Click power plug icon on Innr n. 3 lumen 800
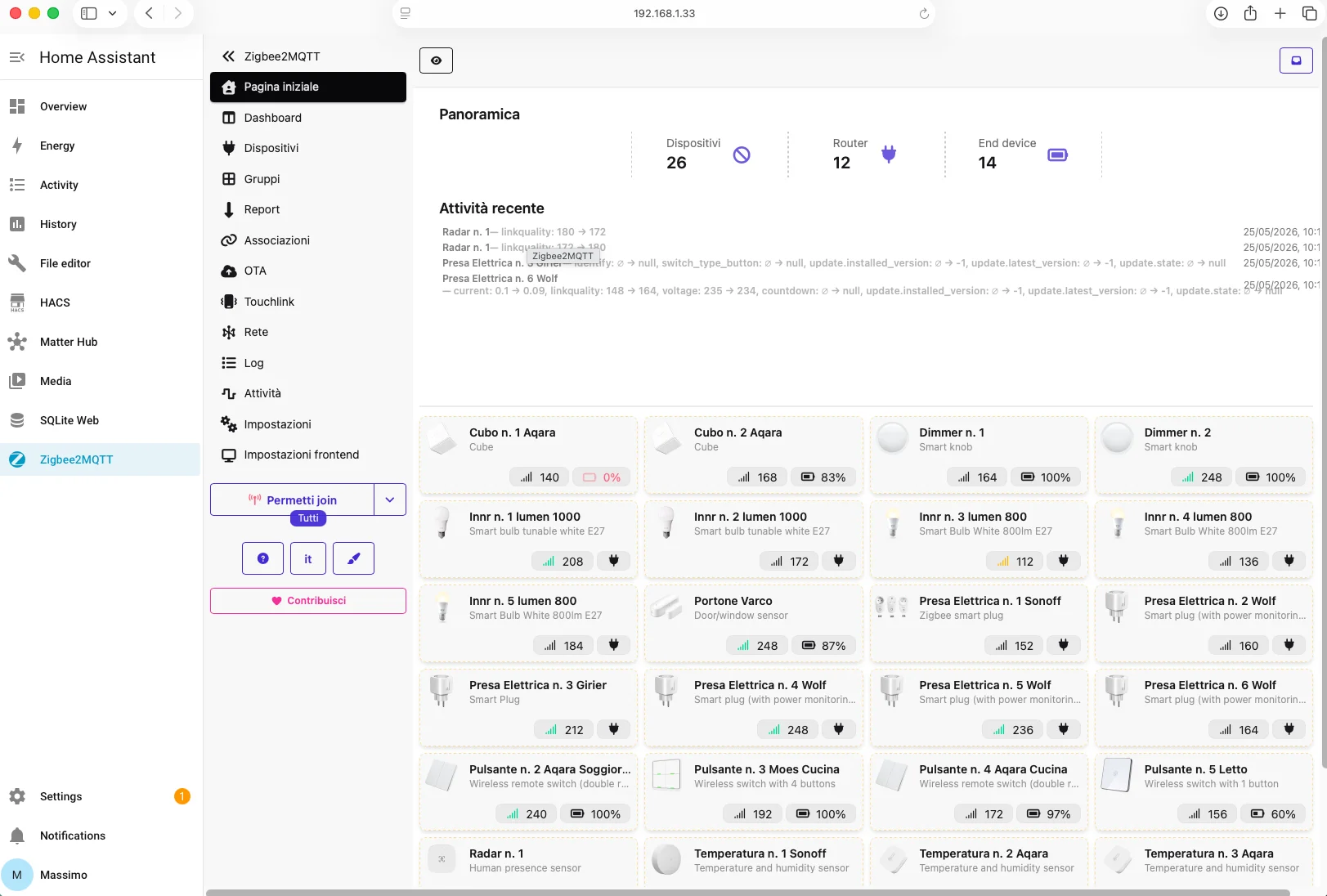Screen dimensions: 1327x896 pos(1064,562)
